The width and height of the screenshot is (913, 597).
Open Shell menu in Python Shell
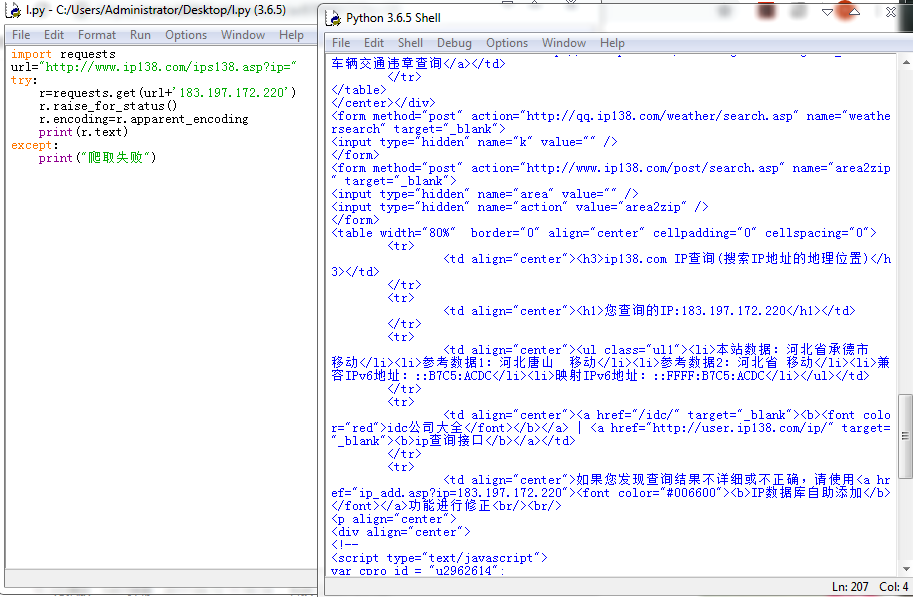click(x=410, y=43)
